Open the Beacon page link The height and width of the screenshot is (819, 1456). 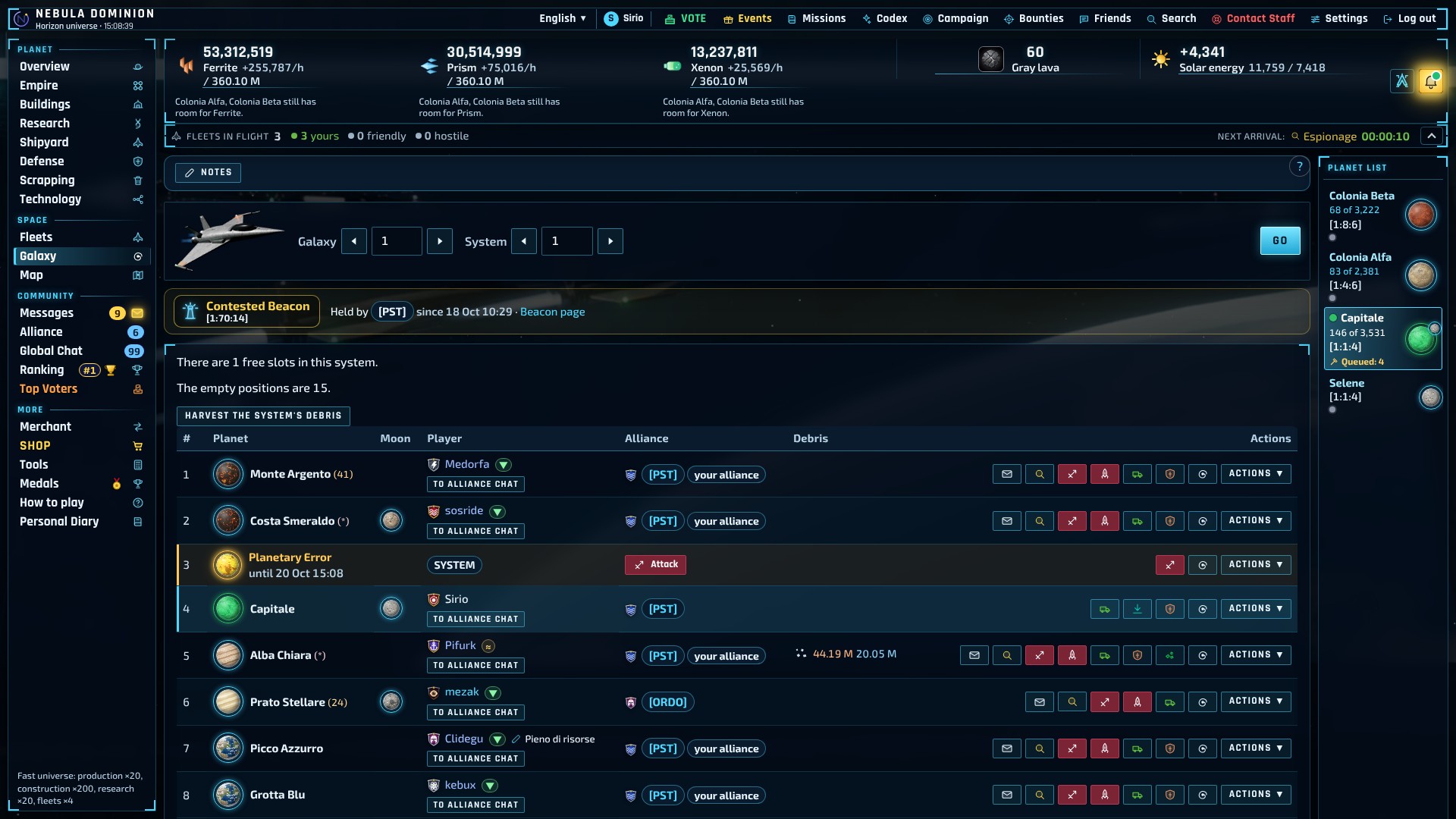coord(552,312)
